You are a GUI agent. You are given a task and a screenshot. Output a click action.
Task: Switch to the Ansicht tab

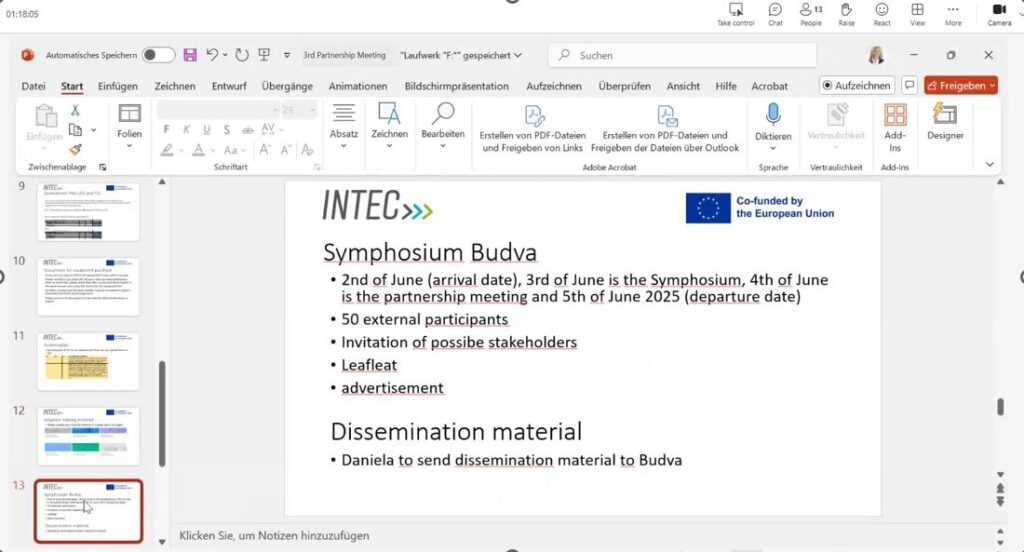683,86
